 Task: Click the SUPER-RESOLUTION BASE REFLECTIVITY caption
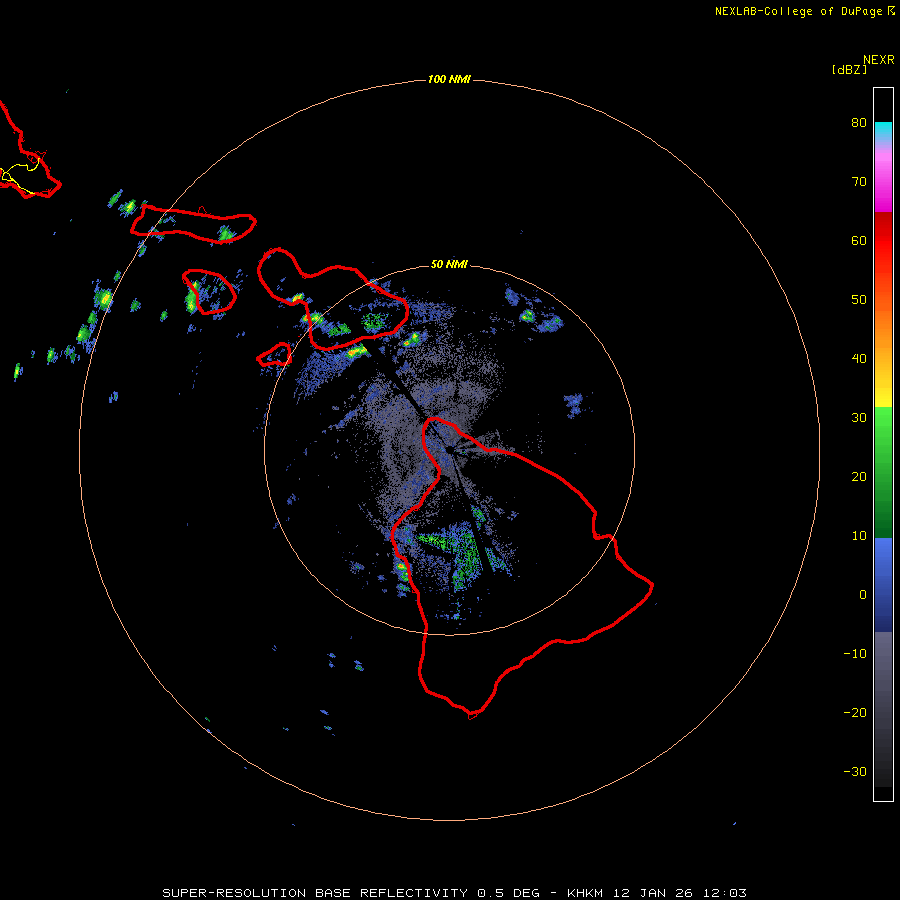coord(455,893)
